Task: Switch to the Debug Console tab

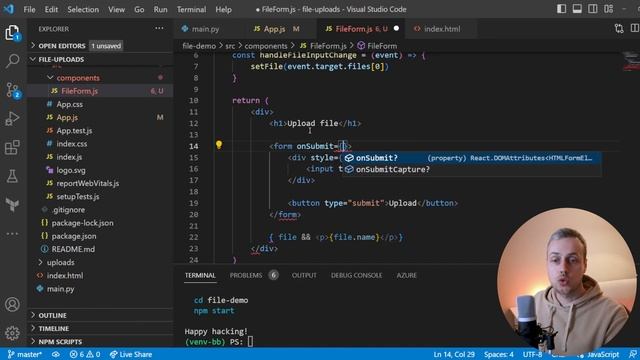Action: (x=356, y=275)
